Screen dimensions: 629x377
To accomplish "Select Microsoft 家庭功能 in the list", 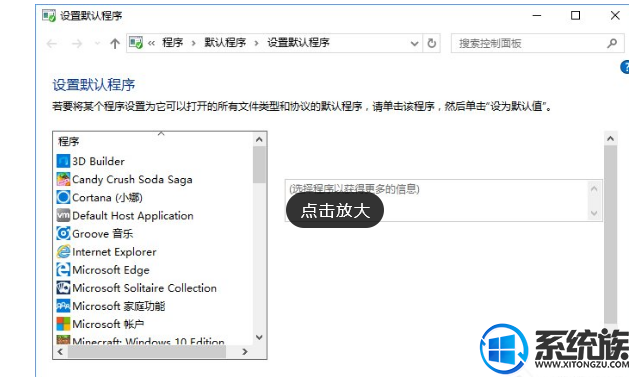I will 119,306.
